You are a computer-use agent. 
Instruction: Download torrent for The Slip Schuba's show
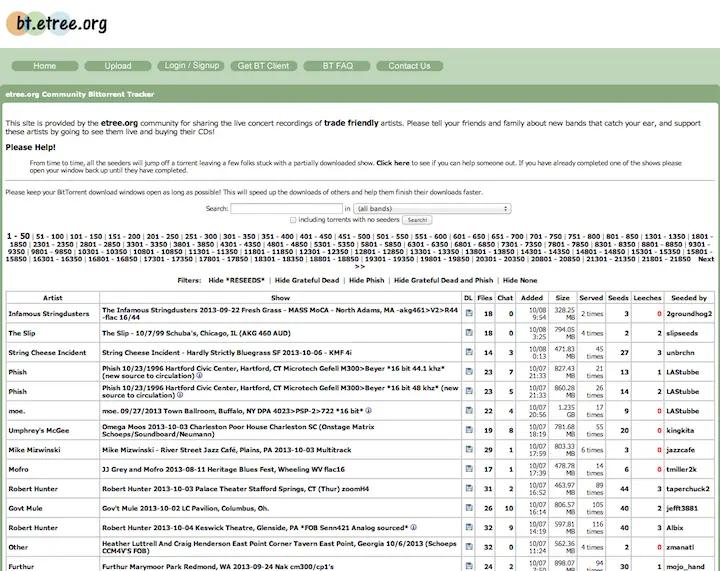click(x=469, y=333)
